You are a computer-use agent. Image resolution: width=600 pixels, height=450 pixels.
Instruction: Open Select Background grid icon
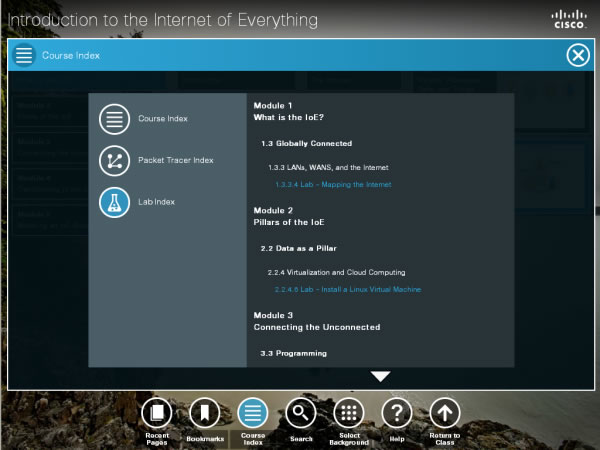click(x=348, y=412)
